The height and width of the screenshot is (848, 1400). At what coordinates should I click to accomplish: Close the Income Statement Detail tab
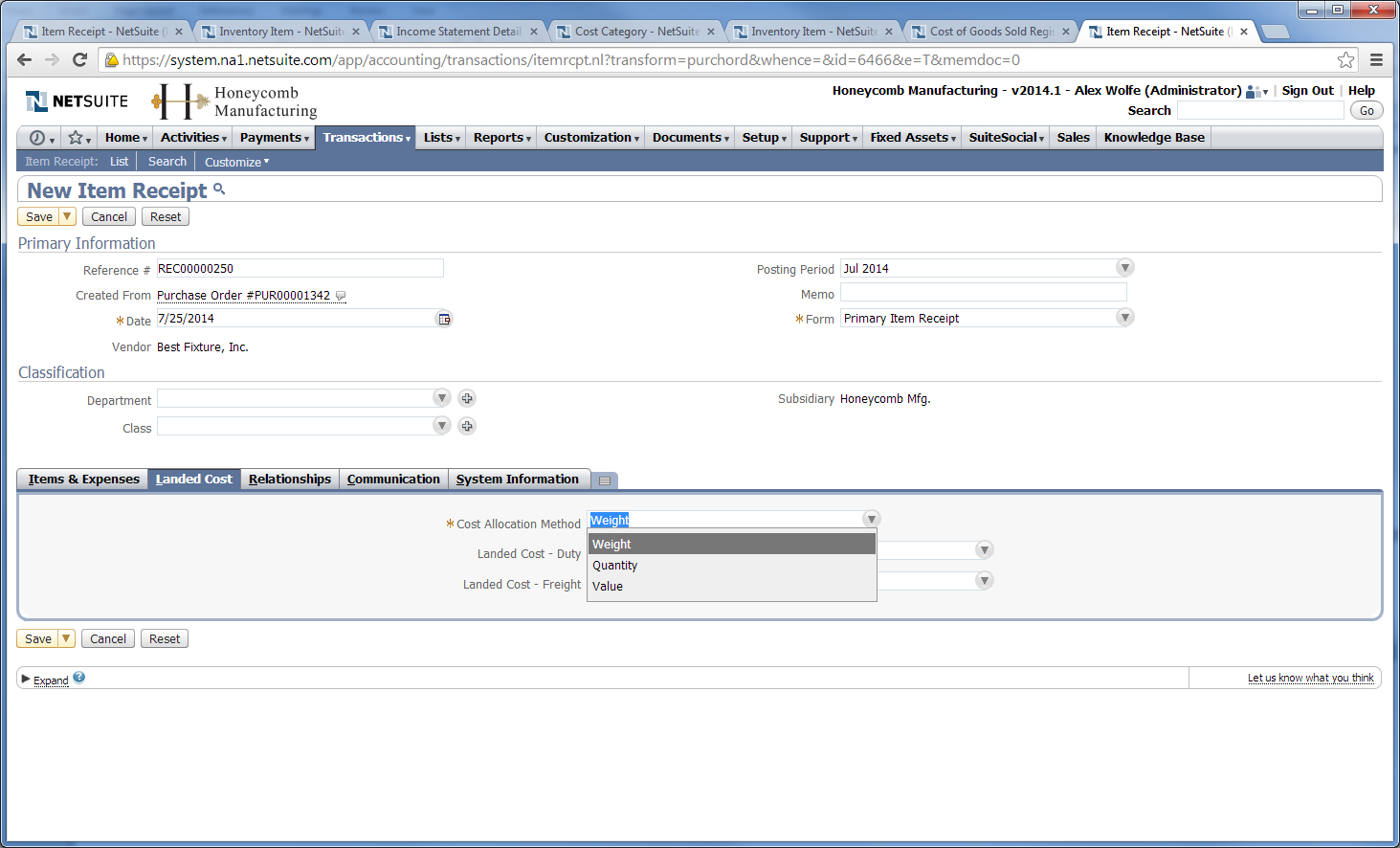(x=534, y=32)
